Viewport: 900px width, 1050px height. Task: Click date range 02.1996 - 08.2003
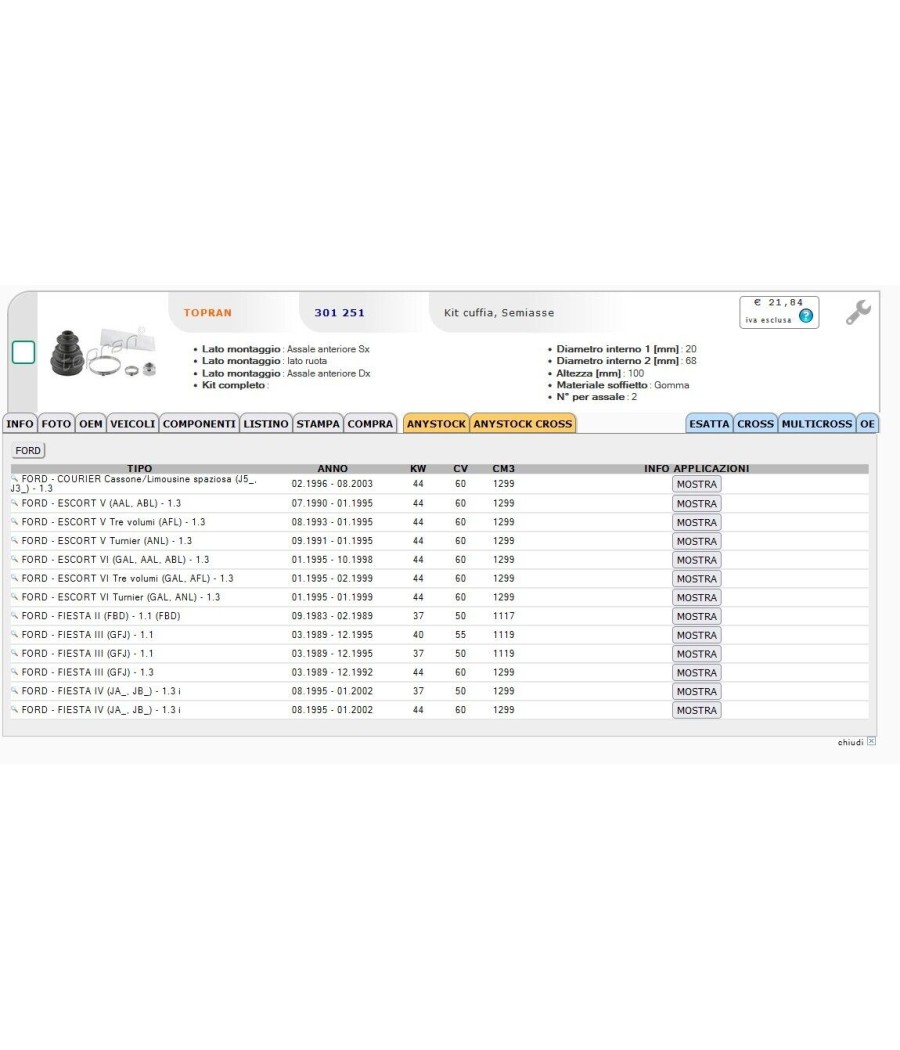coord(332,483)
